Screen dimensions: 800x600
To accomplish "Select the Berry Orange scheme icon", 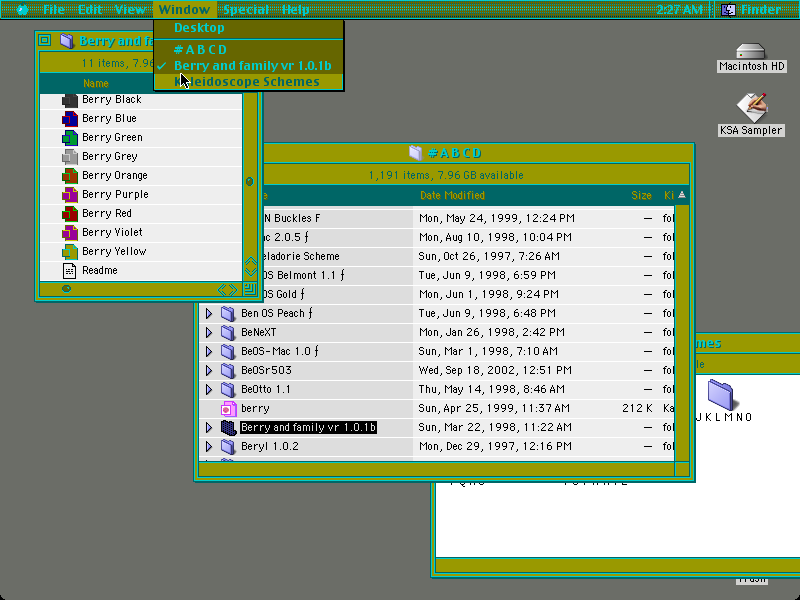I will pyautogui.click(x=70, y=176).
